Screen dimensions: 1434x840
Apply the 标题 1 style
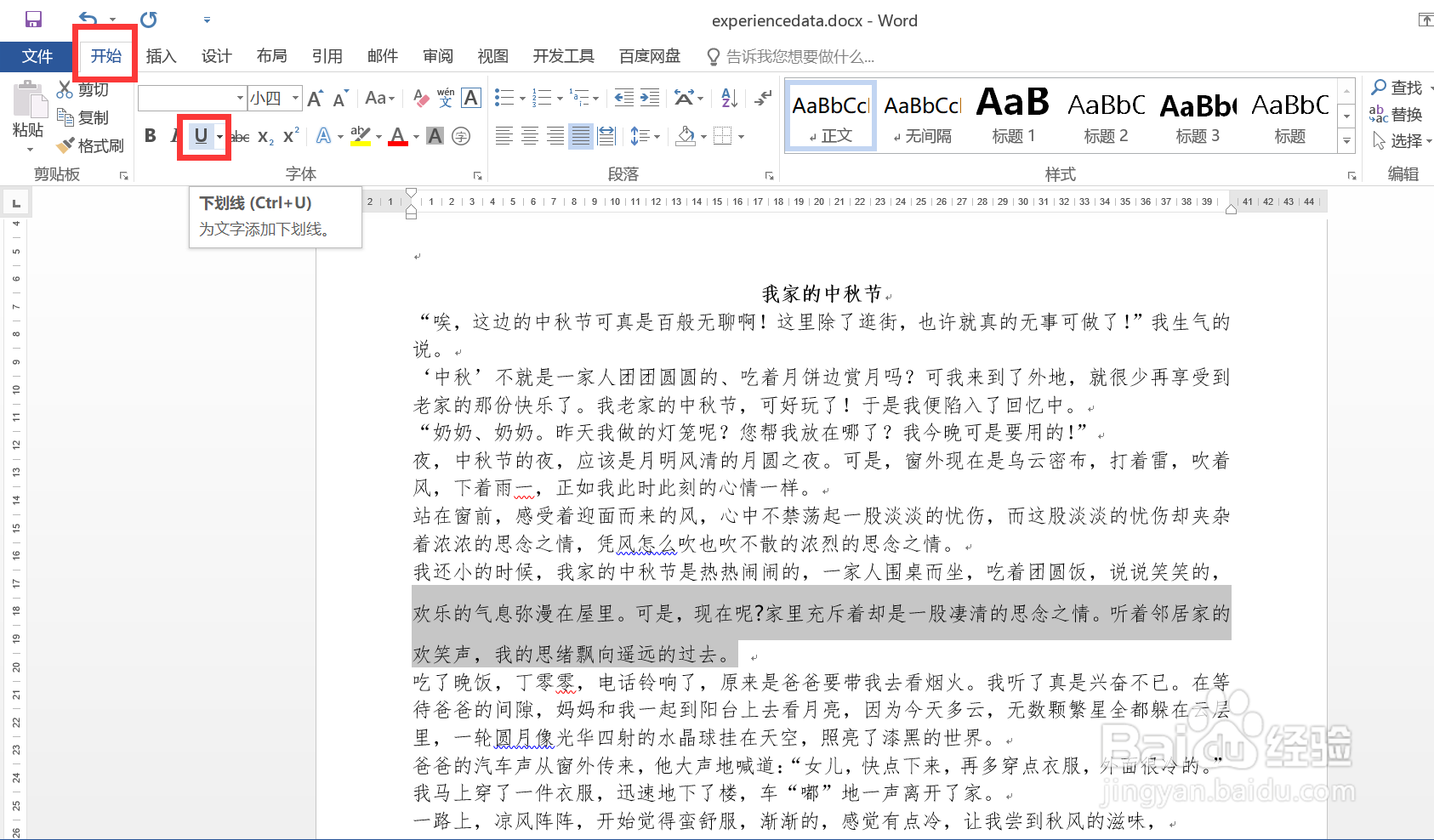click(x=1013, y=116)
